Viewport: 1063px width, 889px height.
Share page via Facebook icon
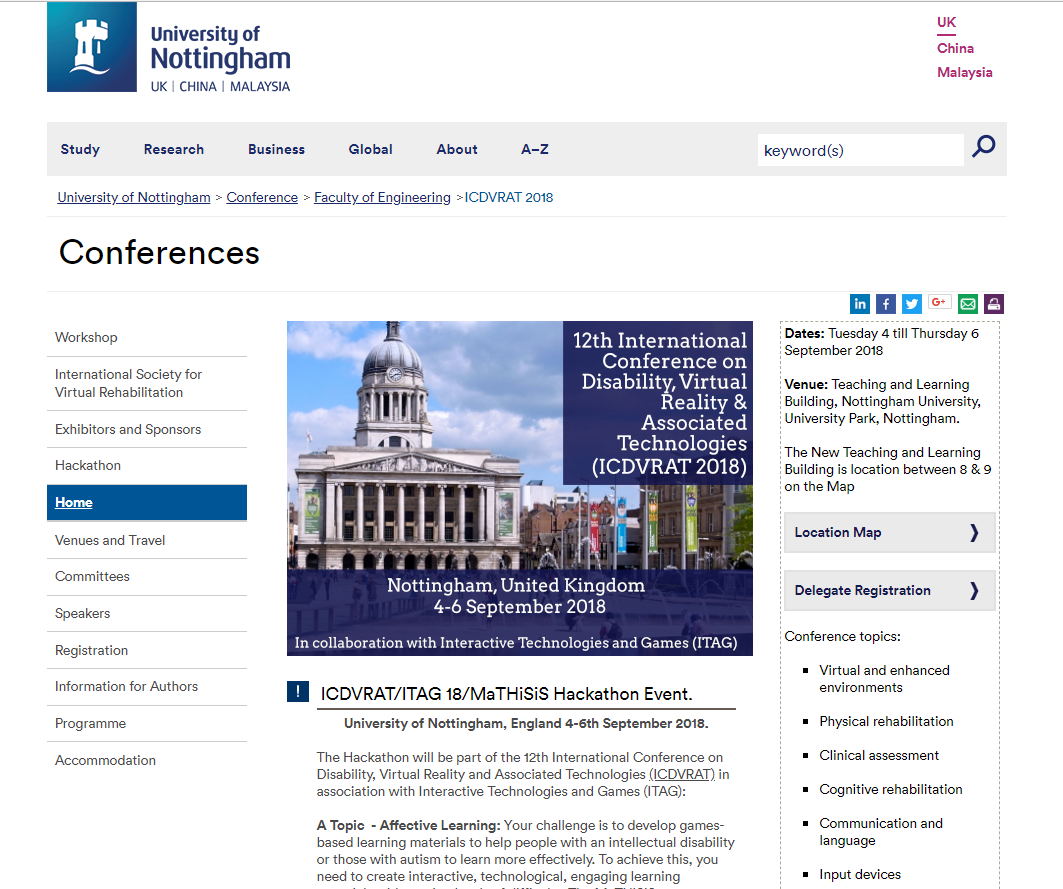point(886,304)
